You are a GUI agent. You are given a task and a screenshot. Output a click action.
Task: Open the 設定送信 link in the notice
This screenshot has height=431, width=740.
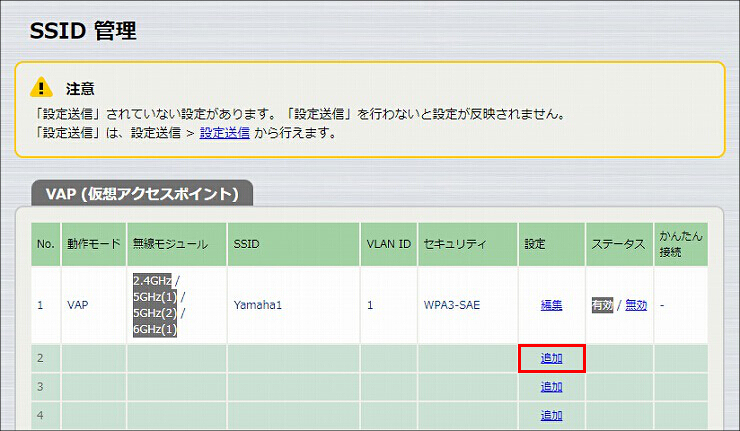(x=225, y=133)
